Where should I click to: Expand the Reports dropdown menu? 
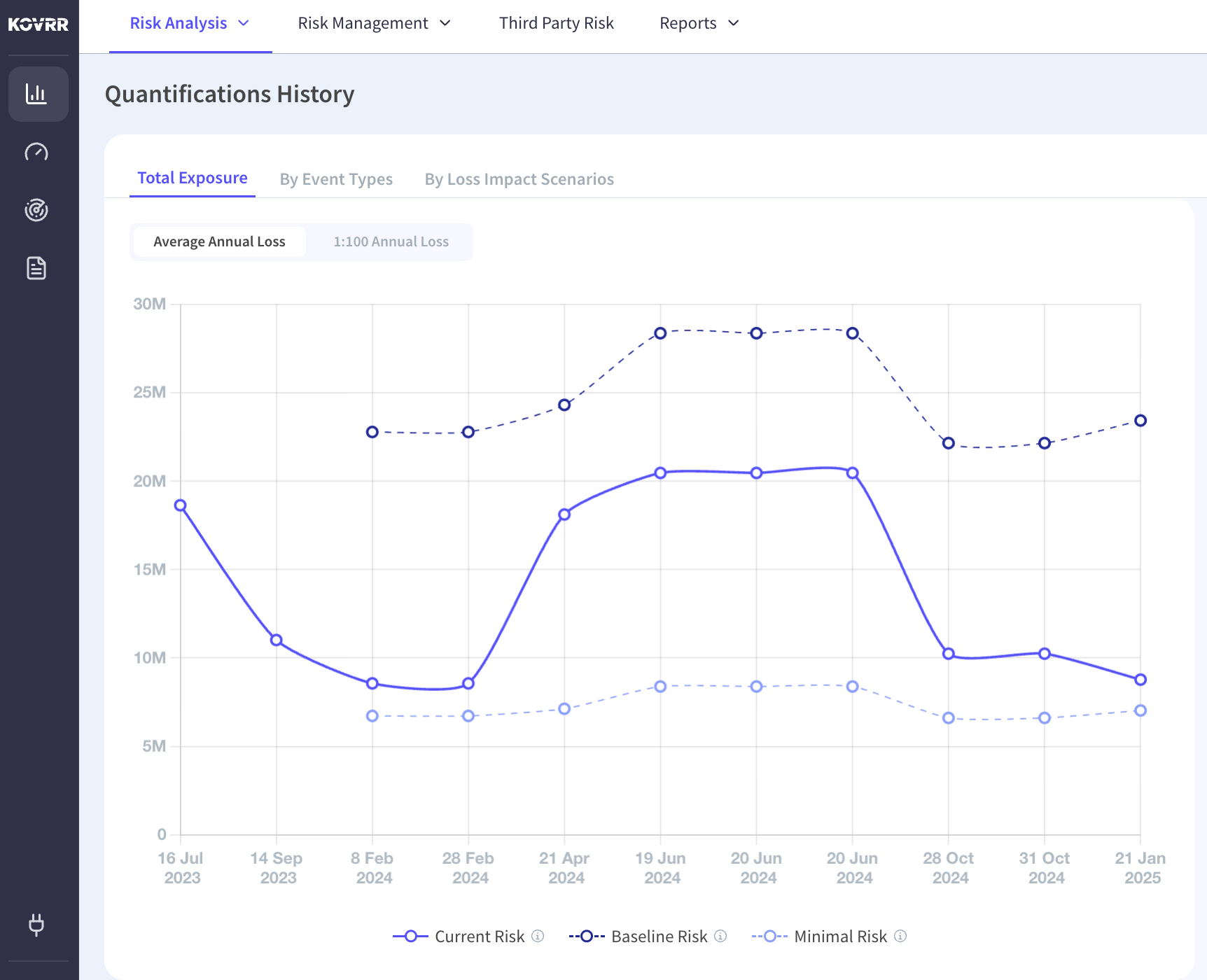tap(699, 24)
